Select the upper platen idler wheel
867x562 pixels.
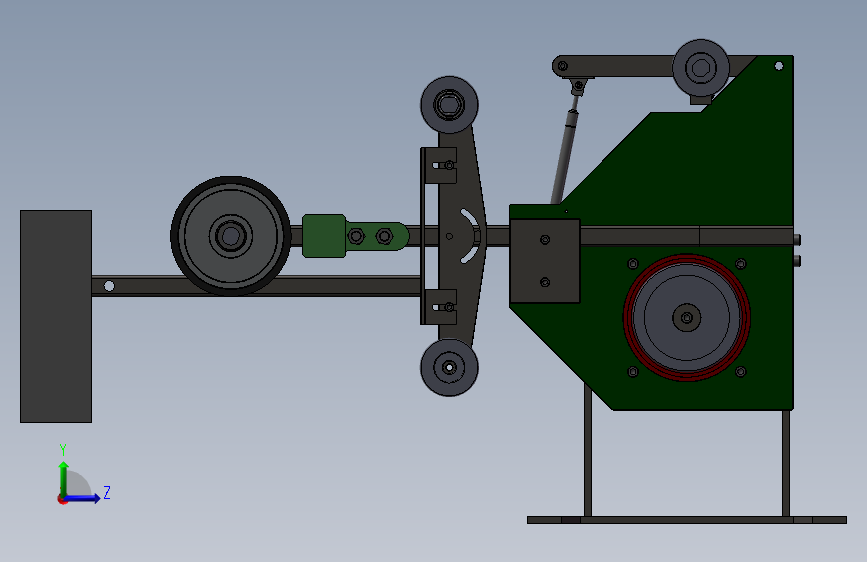pos(449,105)
